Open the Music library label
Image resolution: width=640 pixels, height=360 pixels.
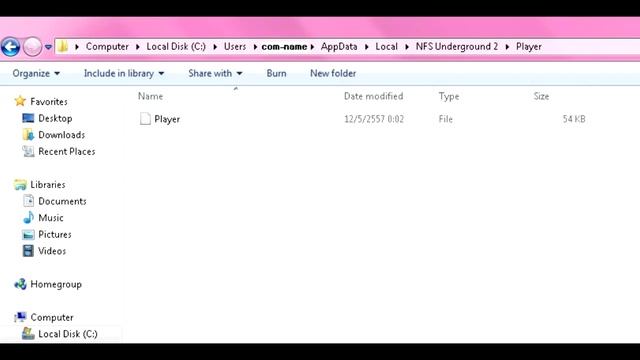51,218
